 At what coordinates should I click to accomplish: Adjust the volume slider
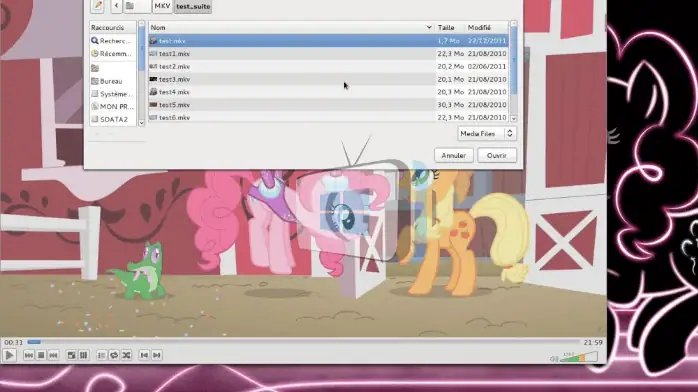(578, 357)
